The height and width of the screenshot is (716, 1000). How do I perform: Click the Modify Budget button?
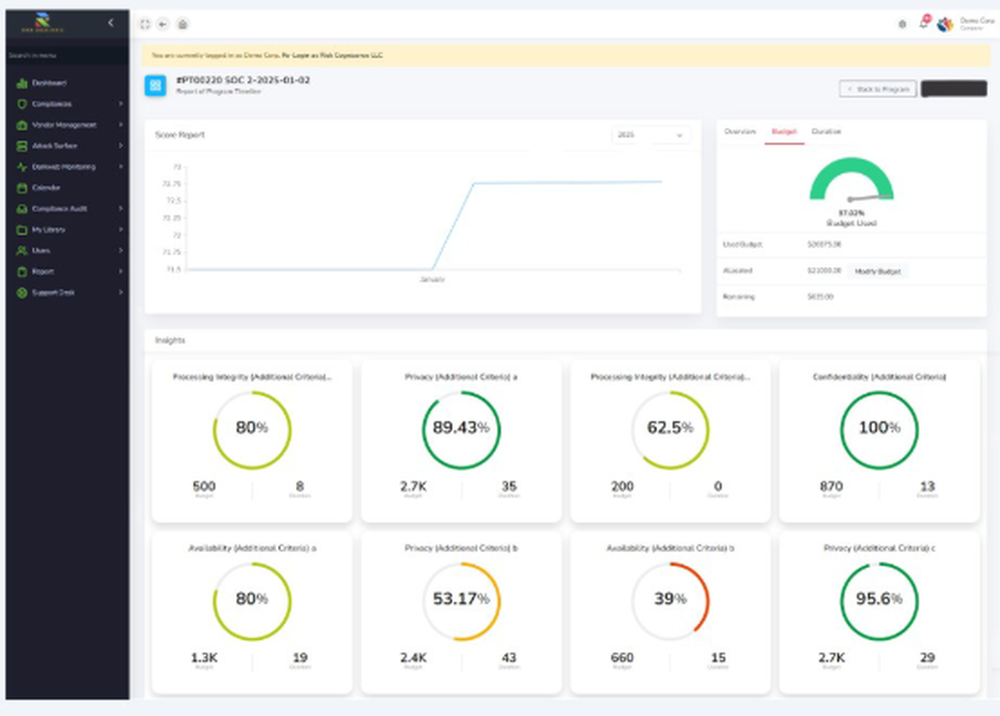[878, 272]
